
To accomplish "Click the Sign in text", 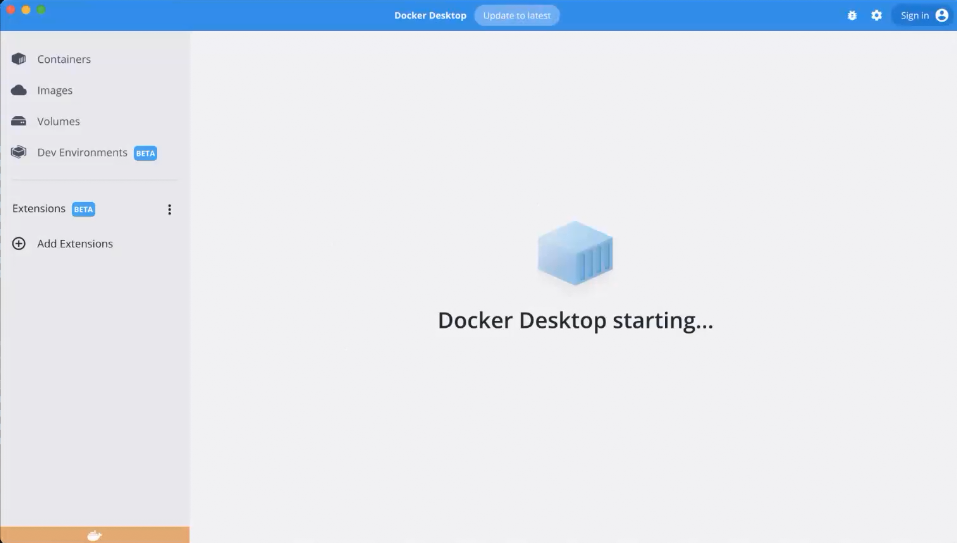I will point(914,16).
